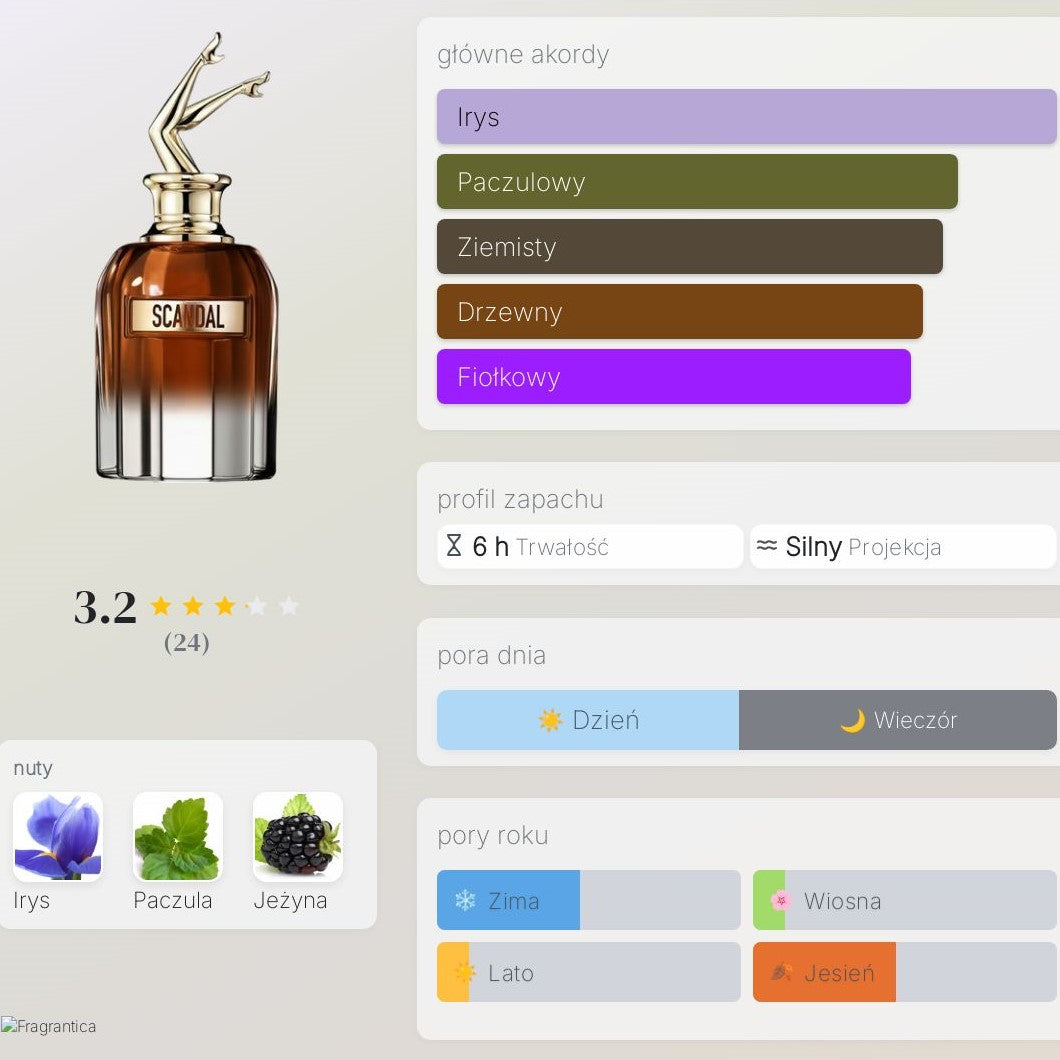Select the Drzewny accord bar
Image resolution: width=1060 pixels, height=1060 pixels.
(679, 311)
